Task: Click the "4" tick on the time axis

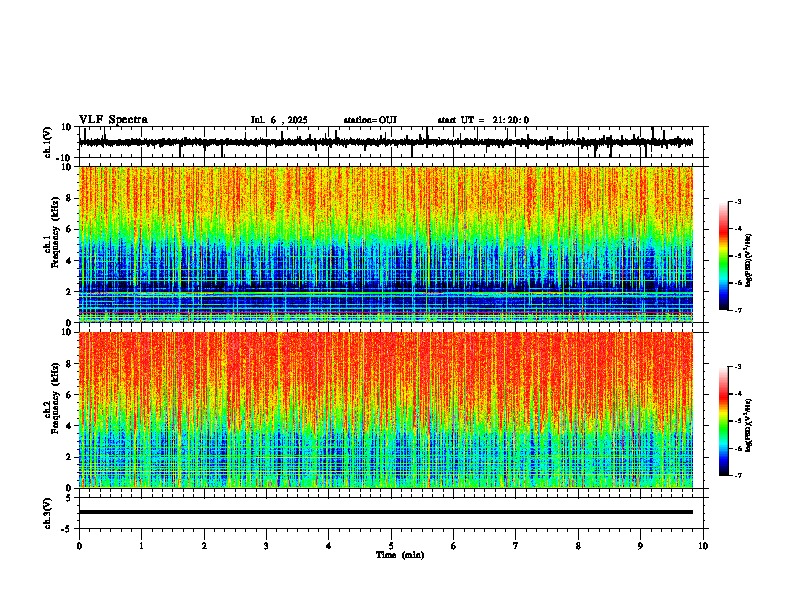Action: click(x=329, y=546)
